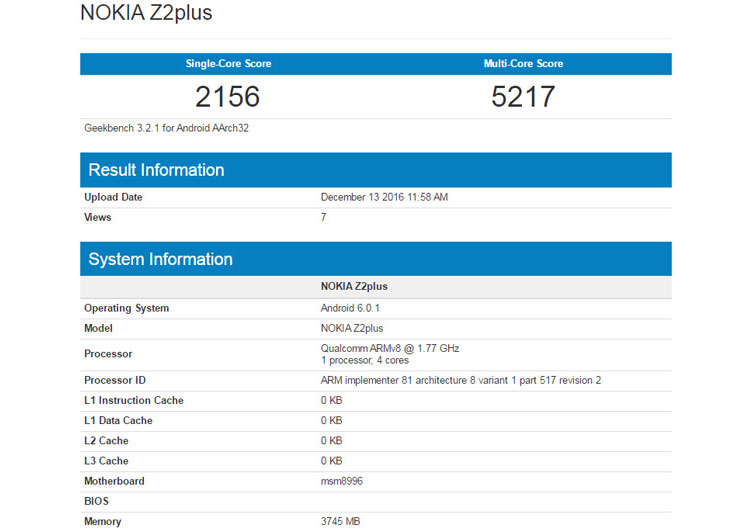Select the L1 Instruction Cache label
The height and width of the screenshot is (530, 752).
click(134, 400)
